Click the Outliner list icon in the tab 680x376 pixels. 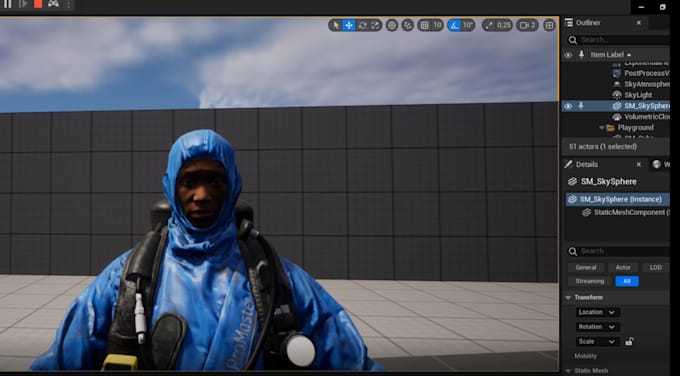(569, 23)
